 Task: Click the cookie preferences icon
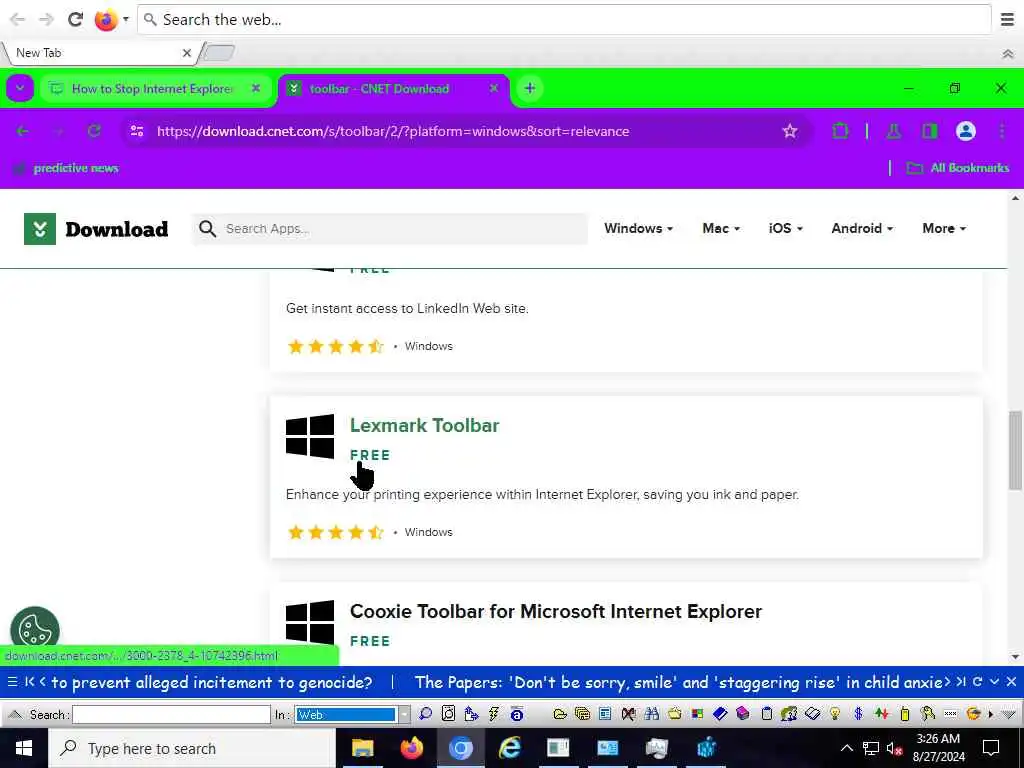pyautogui.click(x=35, y=630)
